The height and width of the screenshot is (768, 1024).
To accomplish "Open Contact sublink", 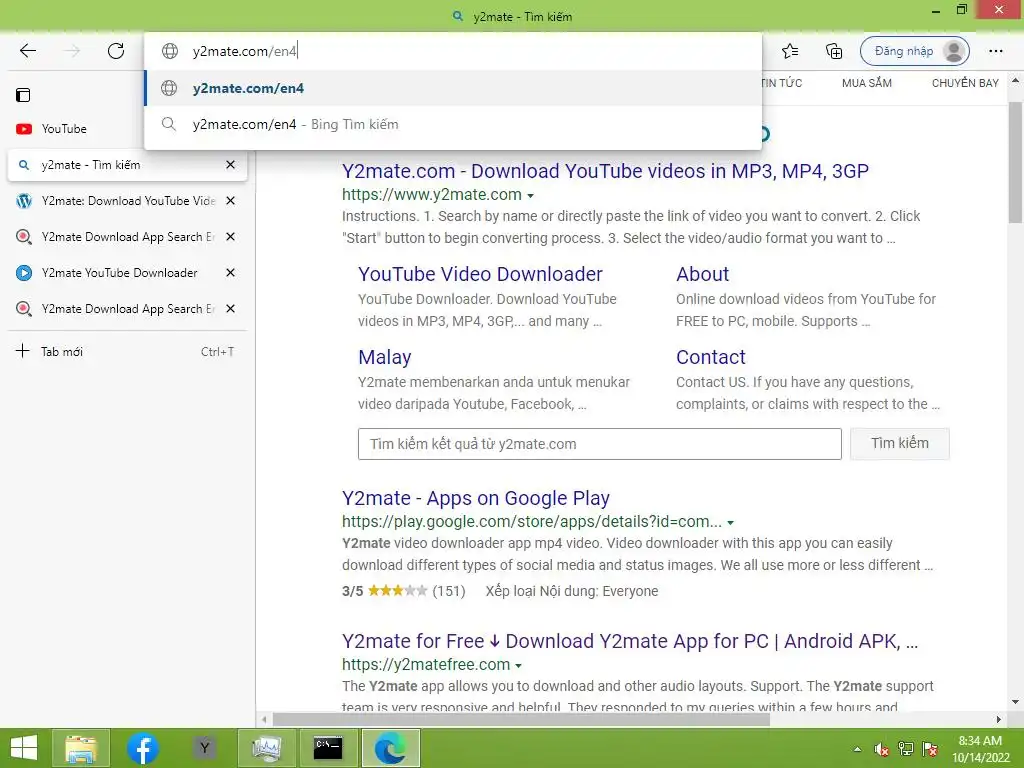I will (711, 357).
